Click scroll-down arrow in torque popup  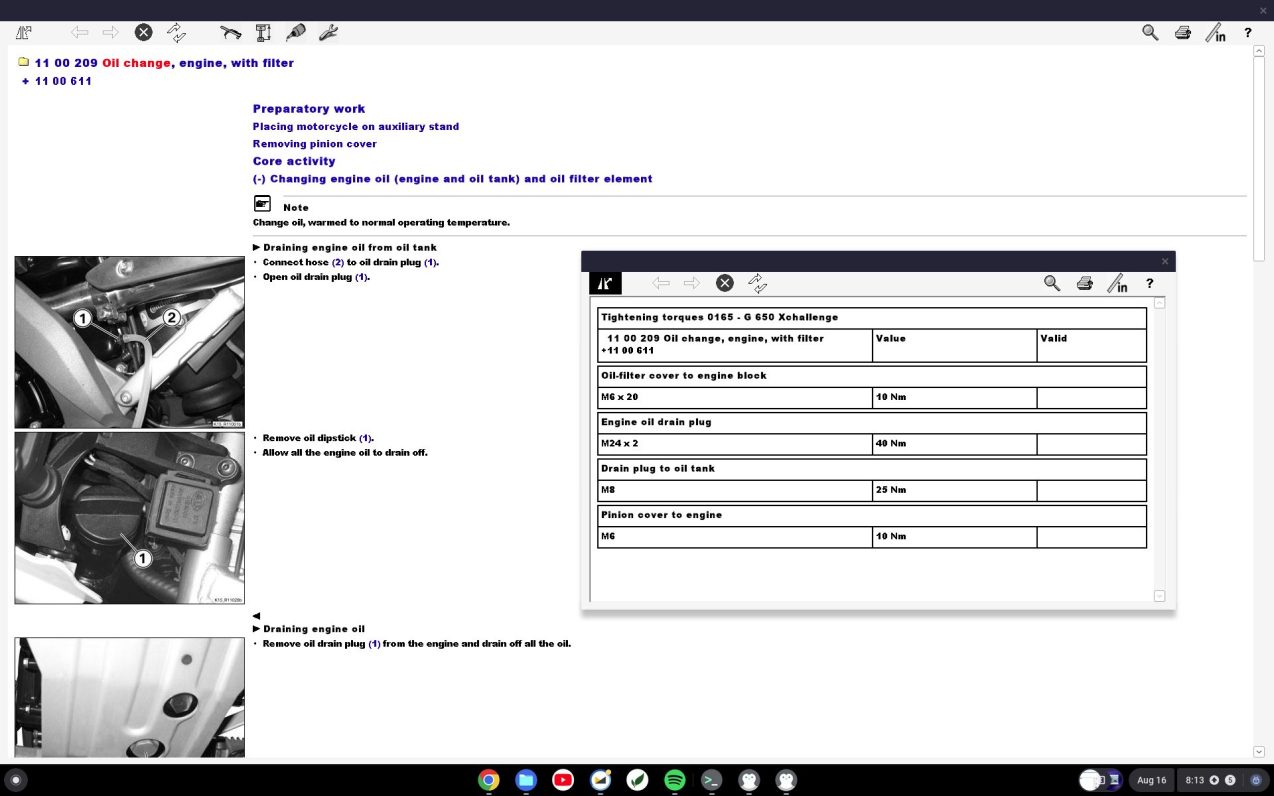pos(1160,596)
